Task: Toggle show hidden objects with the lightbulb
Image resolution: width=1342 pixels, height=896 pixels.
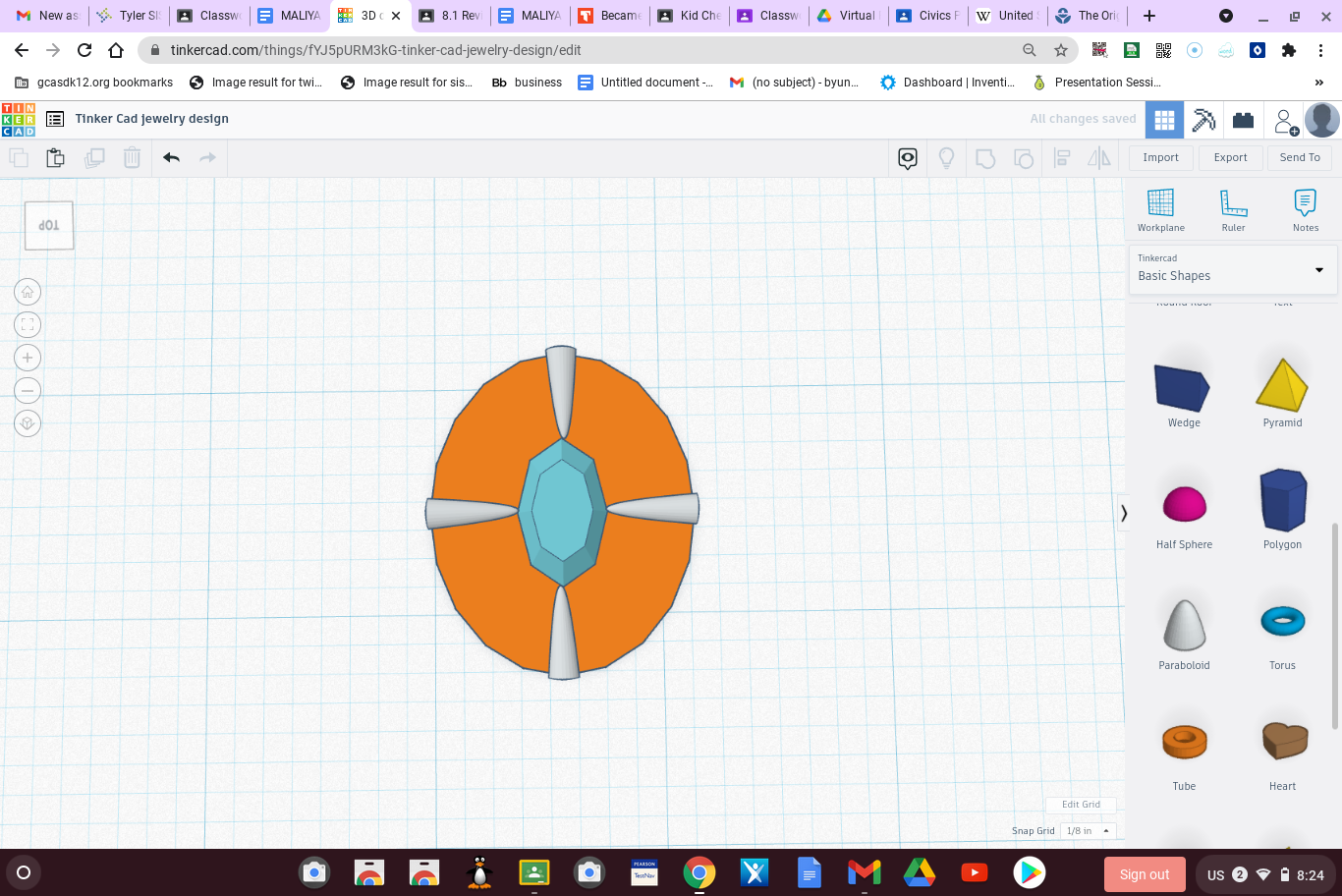Action: tap(946, 157)
